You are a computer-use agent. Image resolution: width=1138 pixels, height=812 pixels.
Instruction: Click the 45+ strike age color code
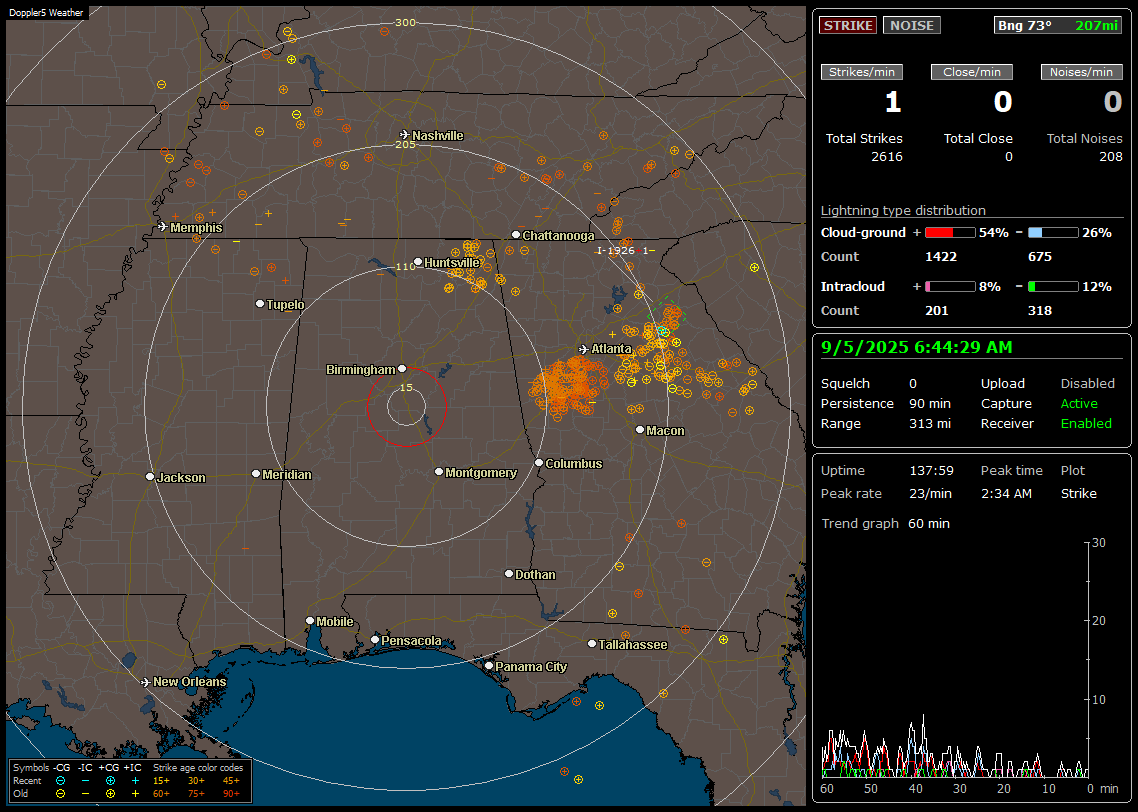[231, 781]
